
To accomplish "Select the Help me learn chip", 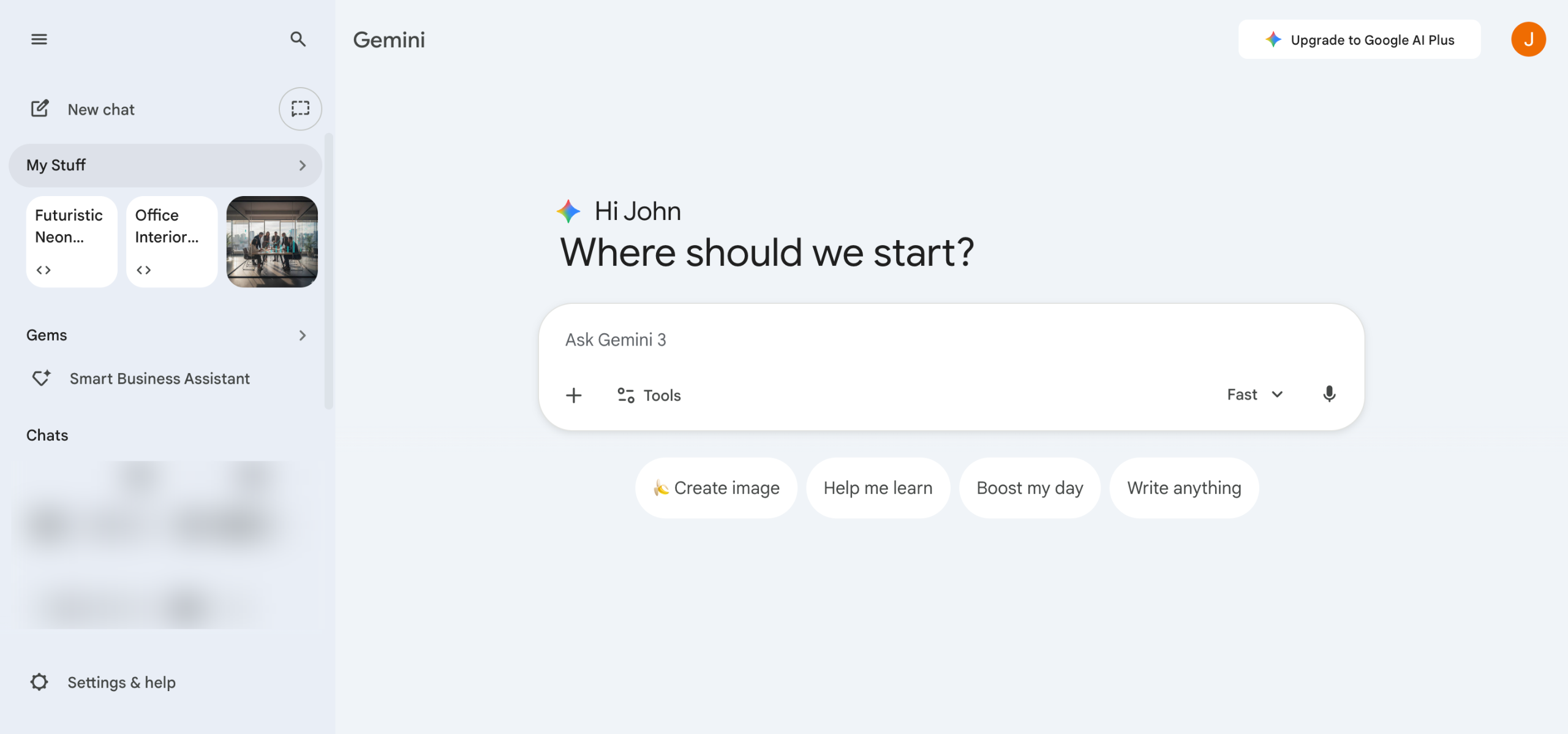I will (x=878, y=488).
